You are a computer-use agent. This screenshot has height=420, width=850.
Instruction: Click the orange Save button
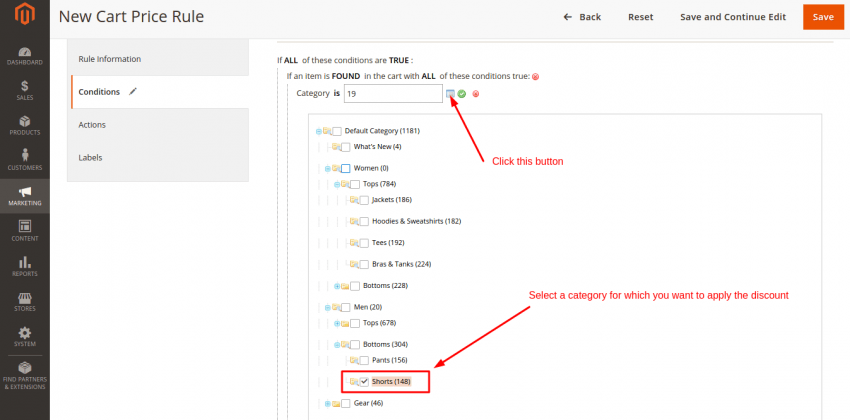[823, 17]
